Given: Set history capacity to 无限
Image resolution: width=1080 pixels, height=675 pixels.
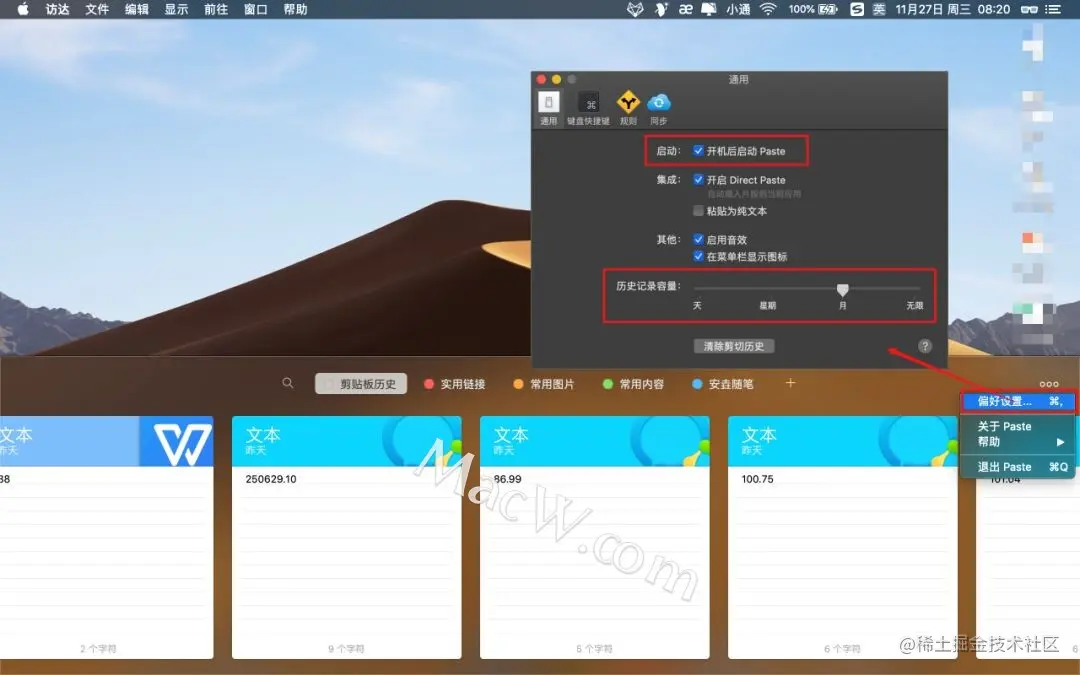Looking at the screenshot, I should tap(915, 305).
